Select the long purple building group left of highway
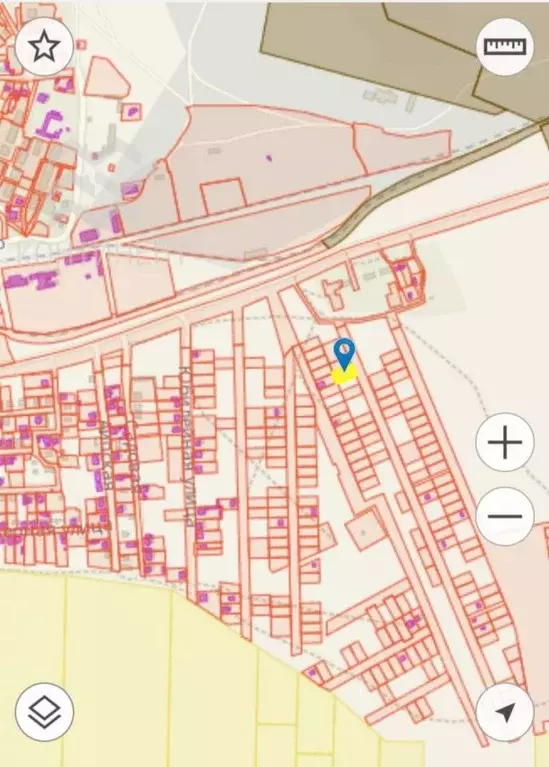 coord(32,280)
